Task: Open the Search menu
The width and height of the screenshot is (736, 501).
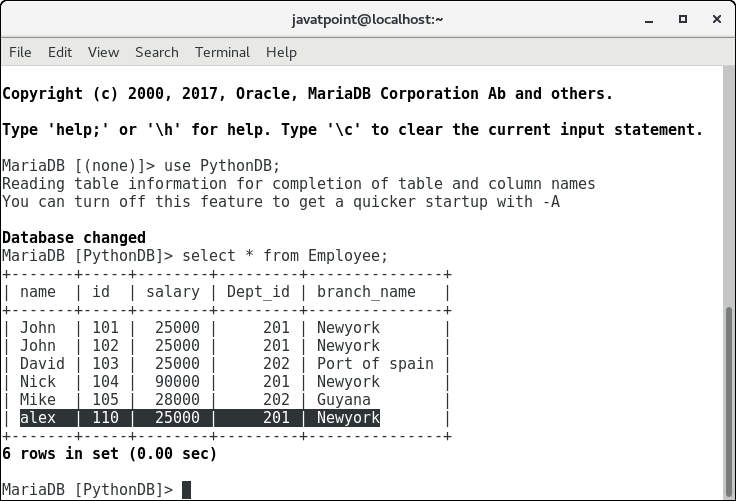Action: [157, 52]
